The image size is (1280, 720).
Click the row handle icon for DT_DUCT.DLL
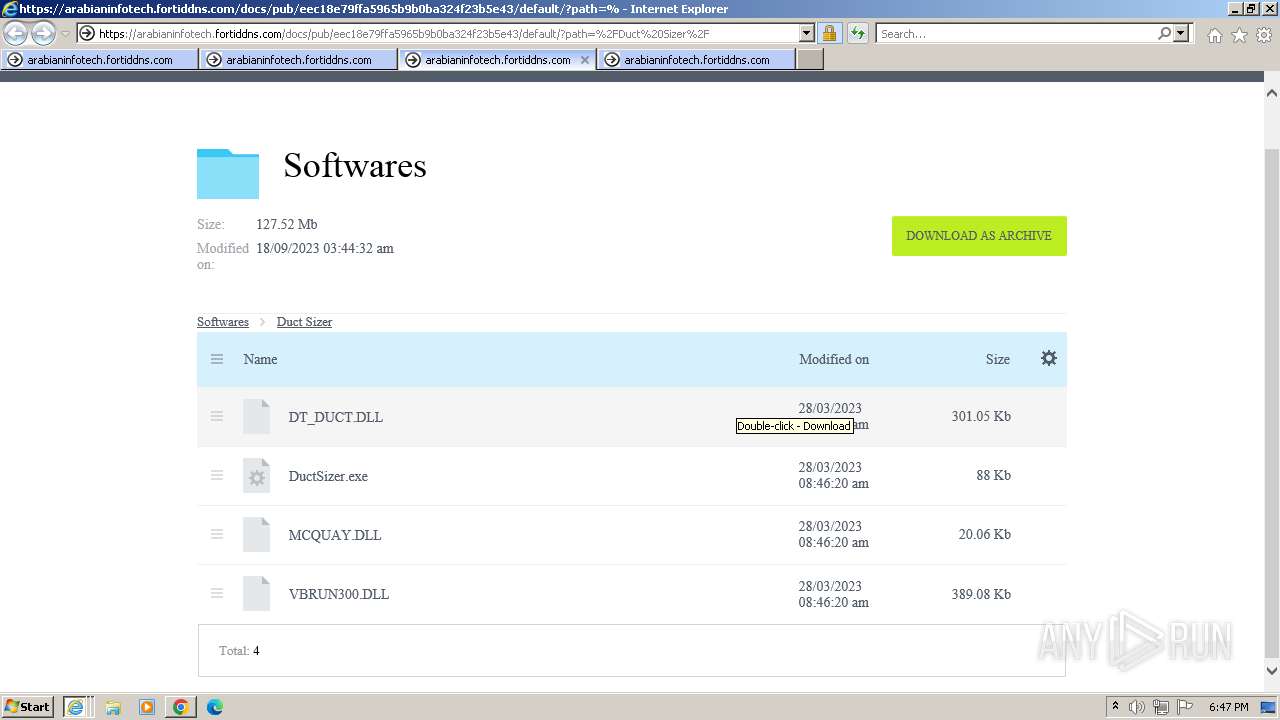pyautogui.click(x=217, y=416)
